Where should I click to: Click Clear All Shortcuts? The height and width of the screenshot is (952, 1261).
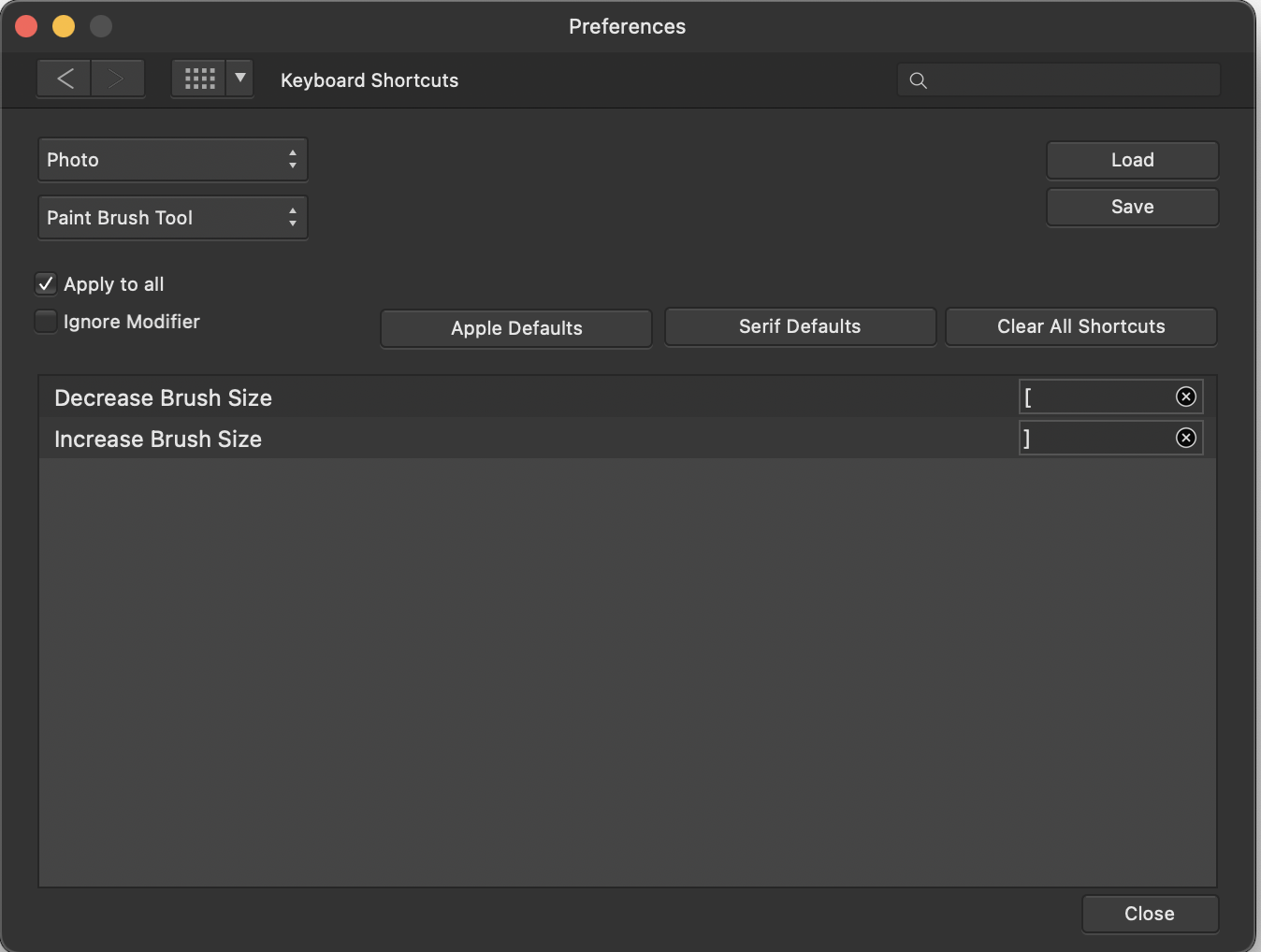1080,326
